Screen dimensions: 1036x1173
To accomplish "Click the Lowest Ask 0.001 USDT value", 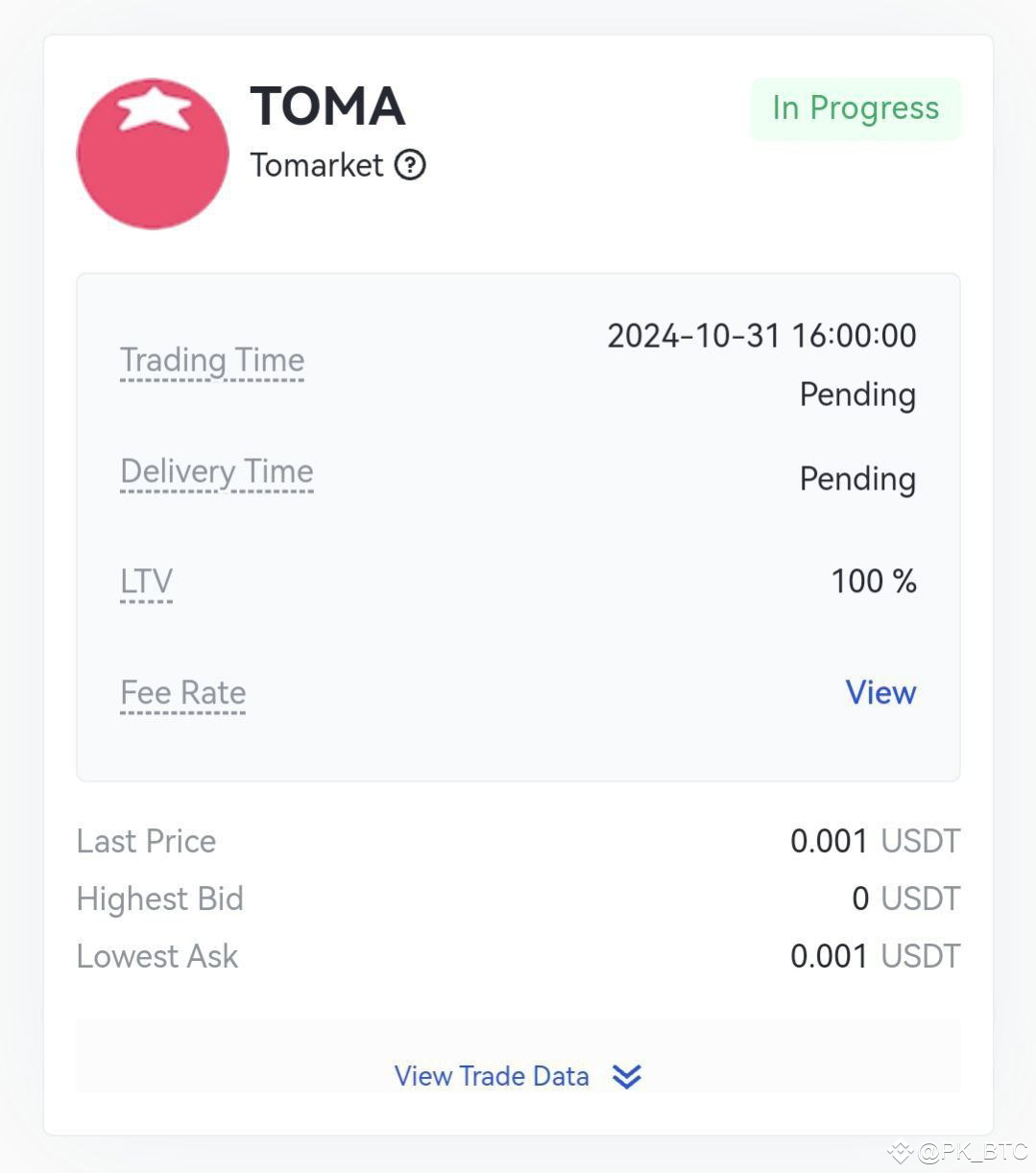I will click(875, 956).
